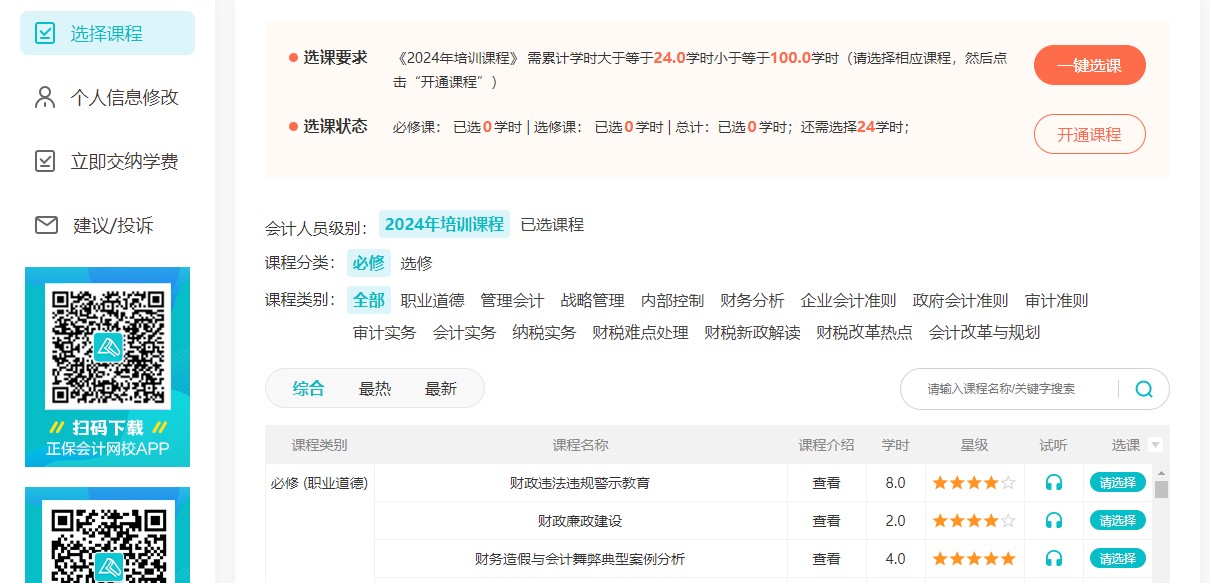Filter by 会计改革与规划 category

click(x=984, y=332)
